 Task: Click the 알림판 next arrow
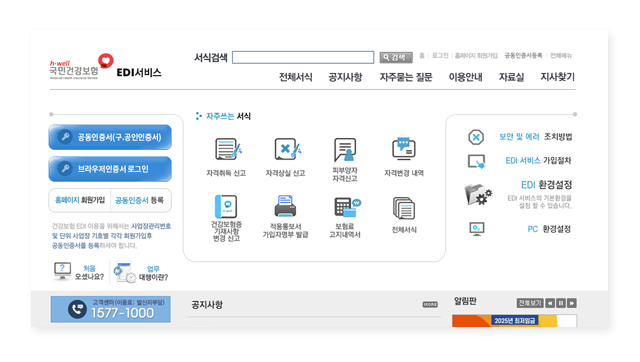[572, 303]
